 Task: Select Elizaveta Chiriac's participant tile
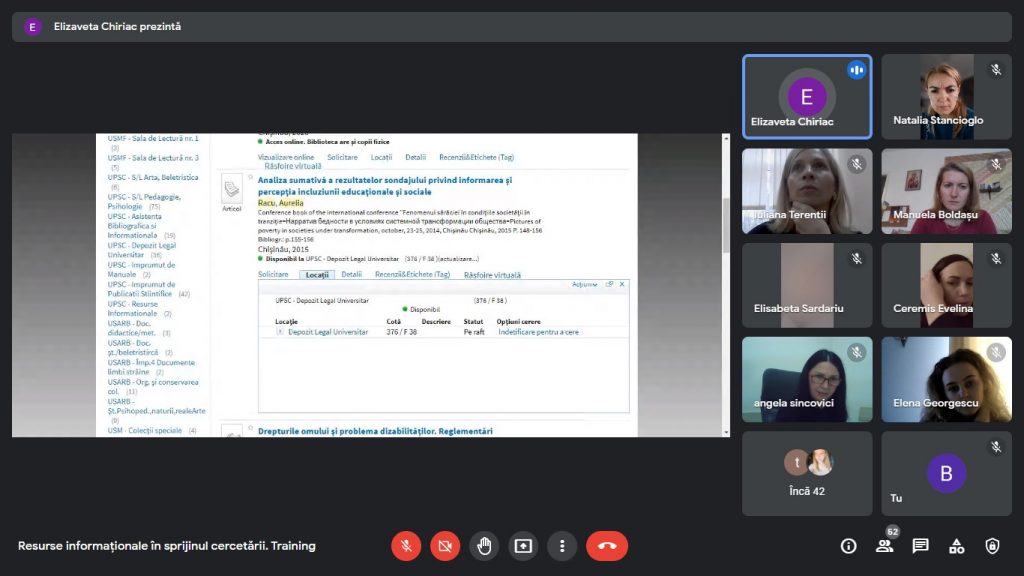807,97
